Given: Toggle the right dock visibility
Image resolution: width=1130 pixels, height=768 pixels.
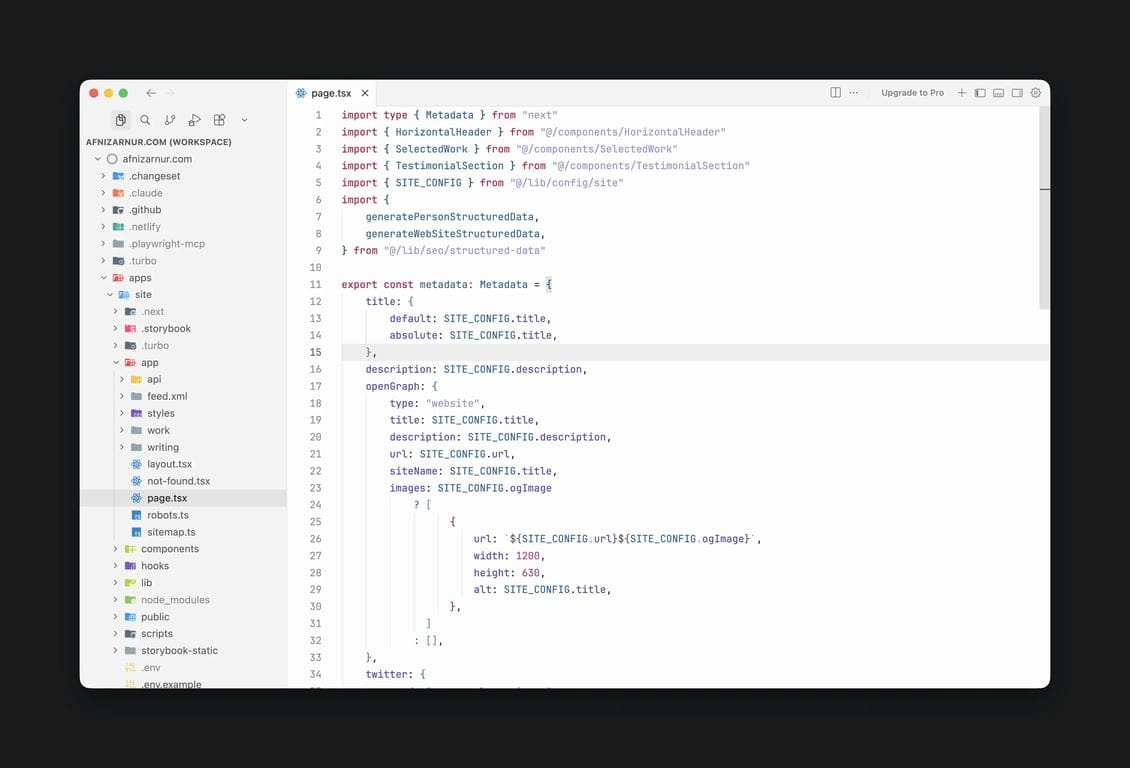Looking at the screenshot, I should pos(1017,91).
